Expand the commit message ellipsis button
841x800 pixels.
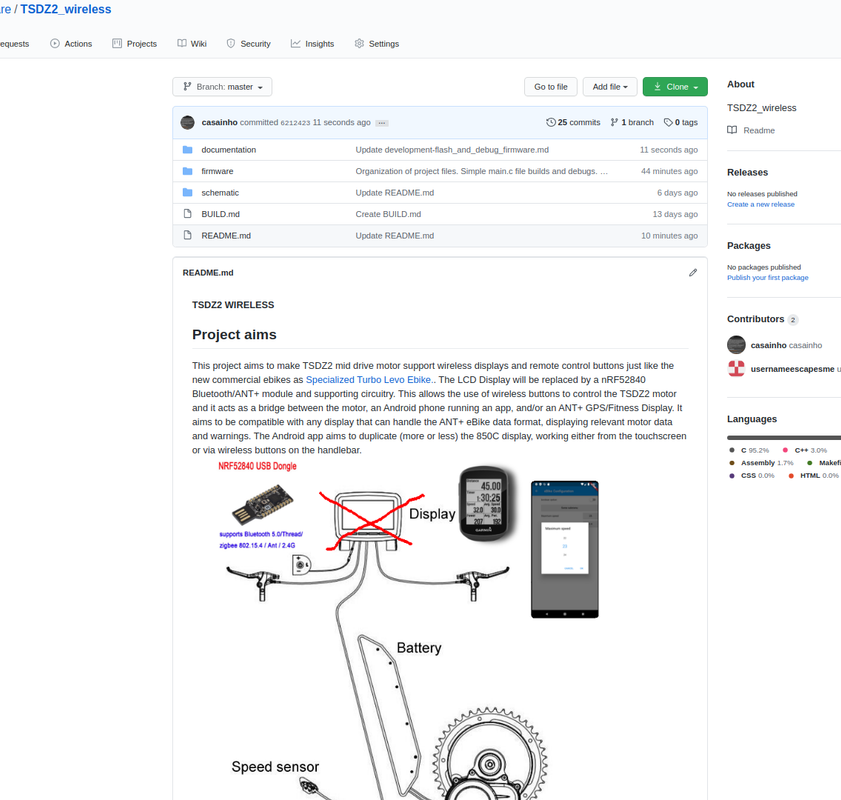click(x=382, y=123)
